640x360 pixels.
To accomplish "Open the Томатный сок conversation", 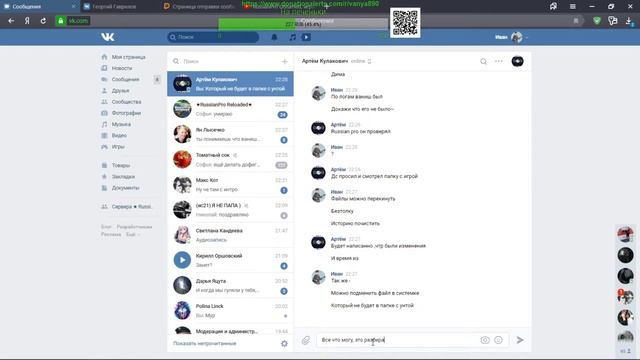I will (x=230, y=160).
